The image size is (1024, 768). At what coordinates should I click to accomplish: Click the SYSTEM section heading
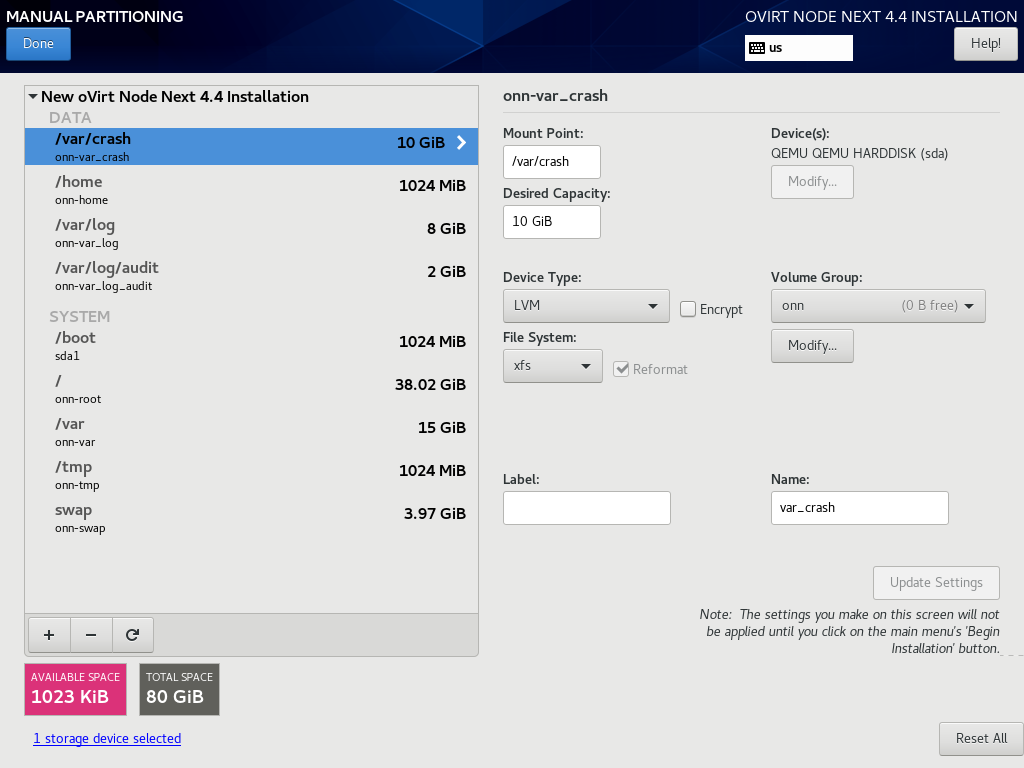[80, 317]
